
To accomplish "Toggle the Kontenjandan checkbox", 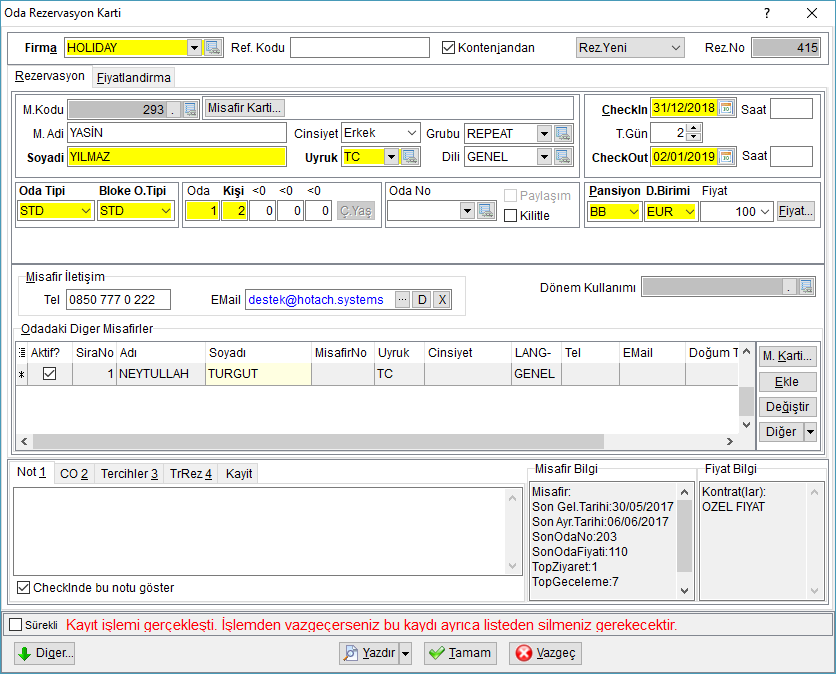I will (448, 47).
